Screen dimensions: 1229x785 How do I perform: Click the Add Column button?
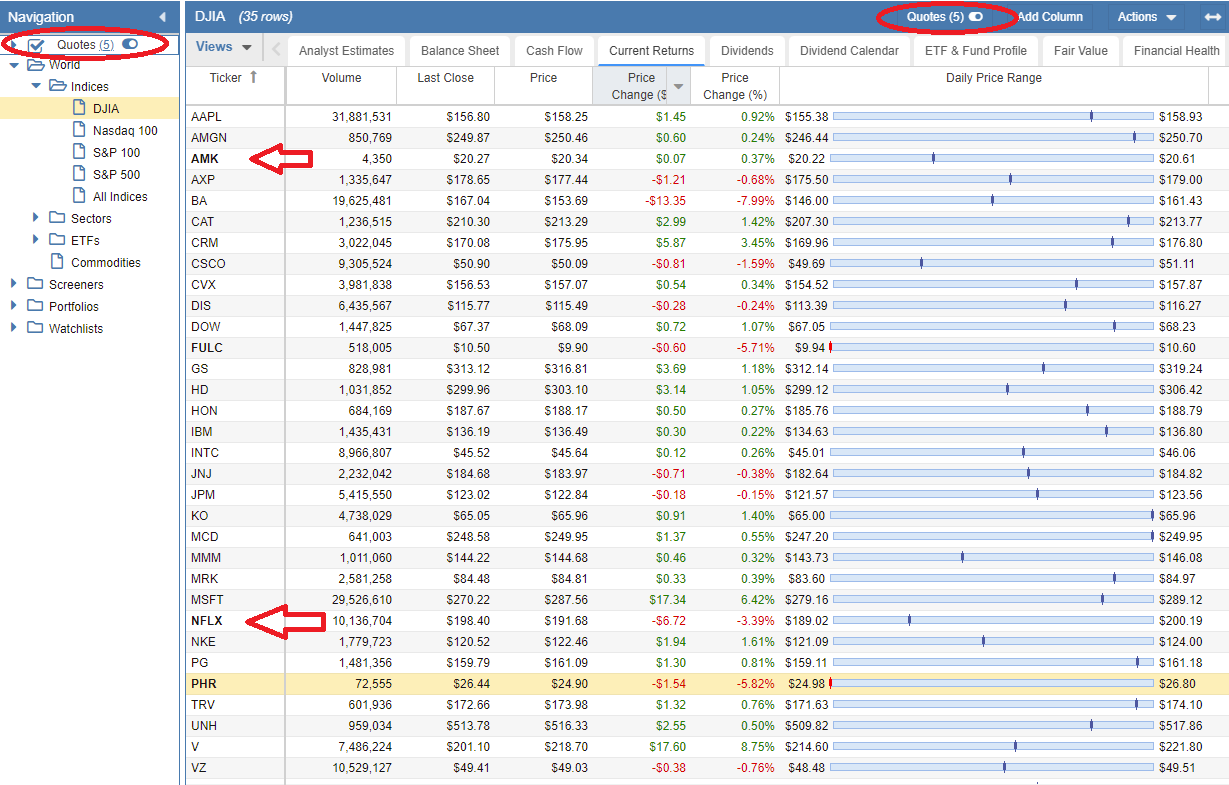click(1050, 17)
